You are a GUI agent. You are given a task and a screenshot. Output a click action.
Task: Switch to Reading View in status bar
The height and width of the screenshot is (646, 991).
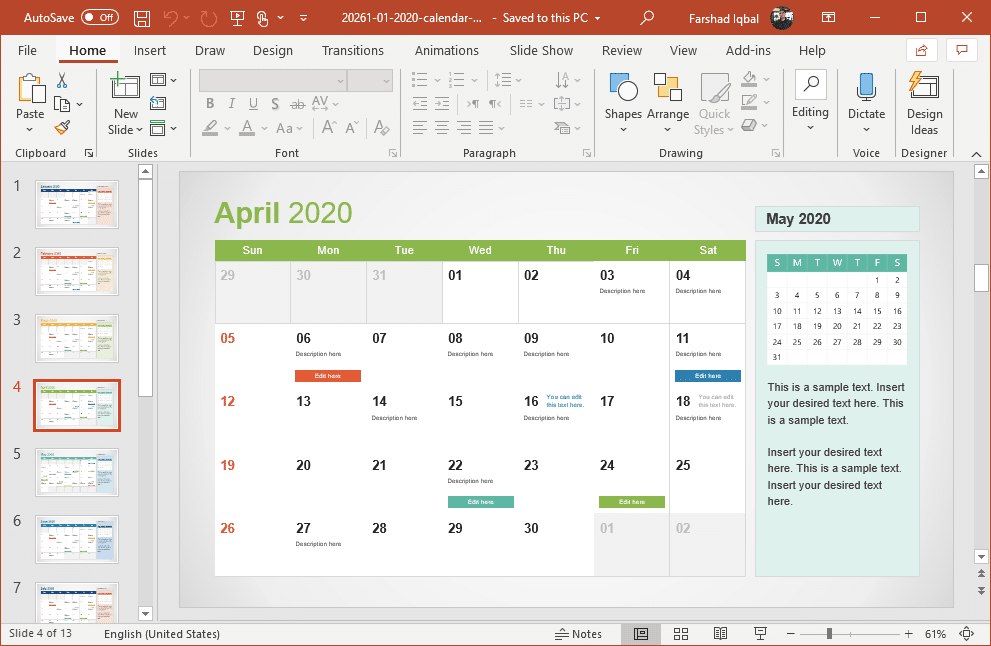[720, 634]
